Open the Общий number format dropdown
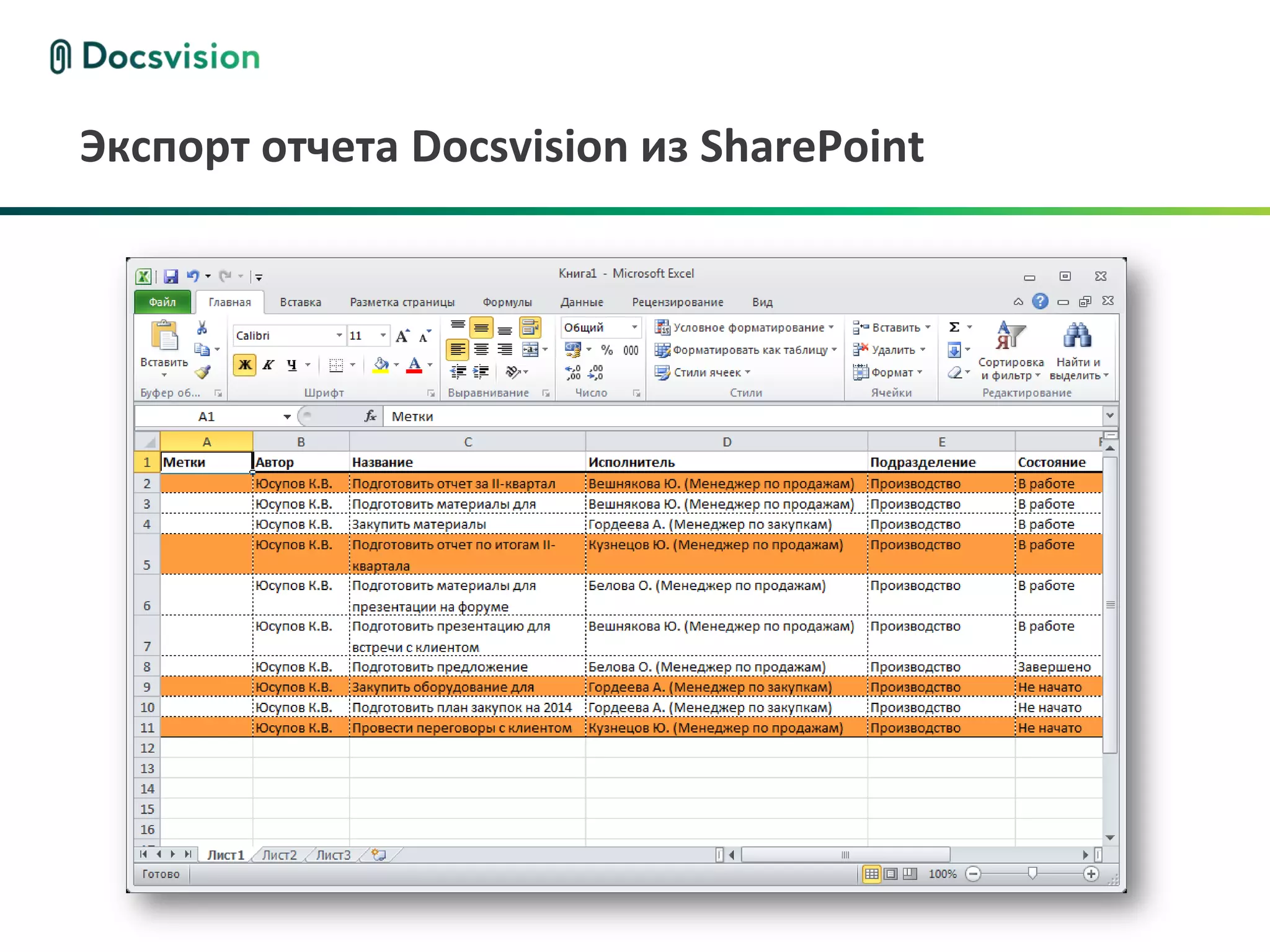The image size is (1270, 952). pos(634,327)
